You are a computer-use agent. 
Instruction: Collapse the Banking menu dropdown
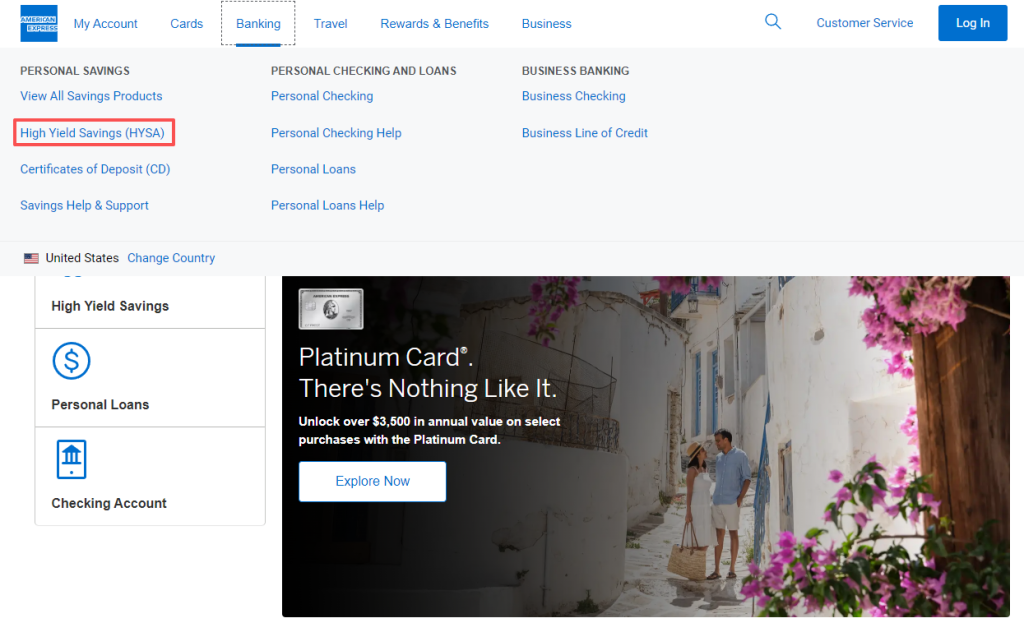click(x=258, y=23)
